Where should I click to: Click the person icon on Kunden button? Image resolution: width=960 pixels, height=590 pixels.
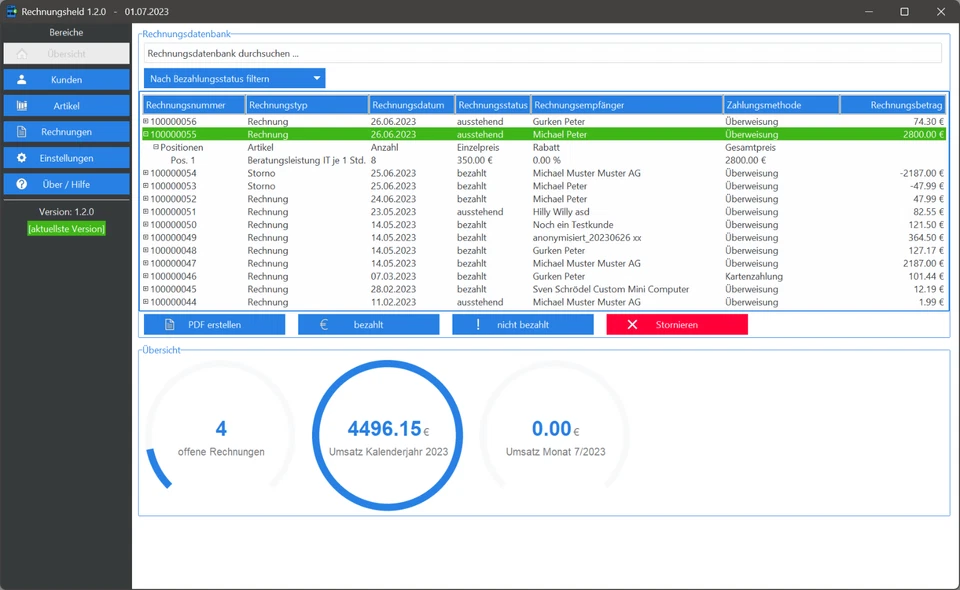pyautogui.click(x=22, y=79)
